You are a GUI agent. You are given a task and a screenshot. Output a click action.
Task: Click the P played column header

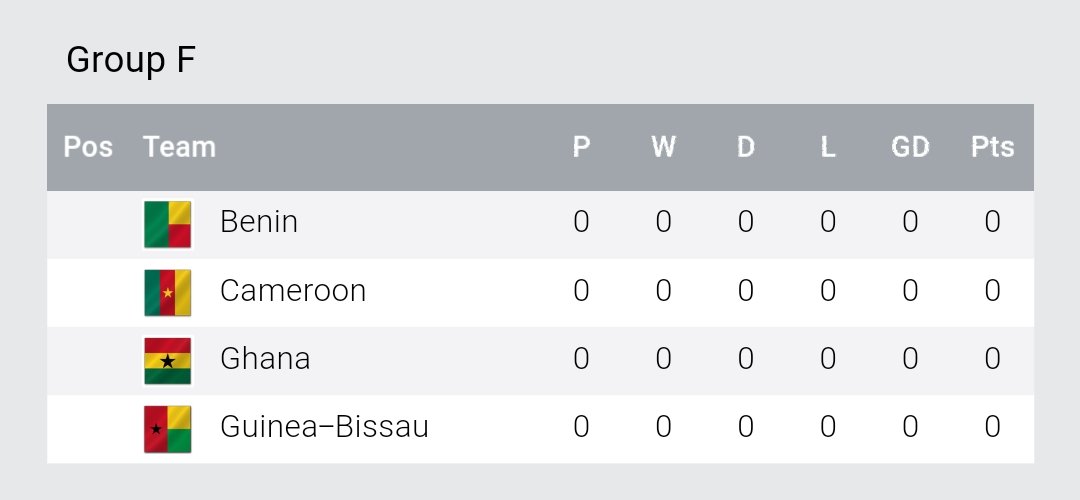pyautogui.click(x=581, y=148)
